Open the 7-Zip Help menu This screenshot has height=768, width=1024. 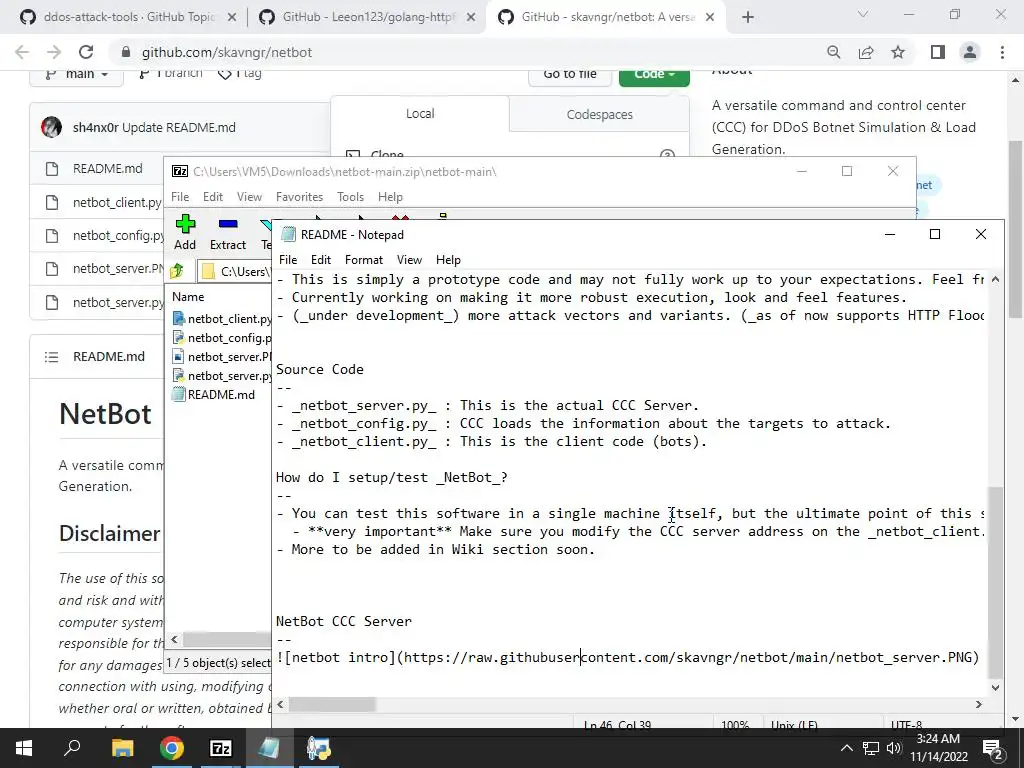coord(390,197)
